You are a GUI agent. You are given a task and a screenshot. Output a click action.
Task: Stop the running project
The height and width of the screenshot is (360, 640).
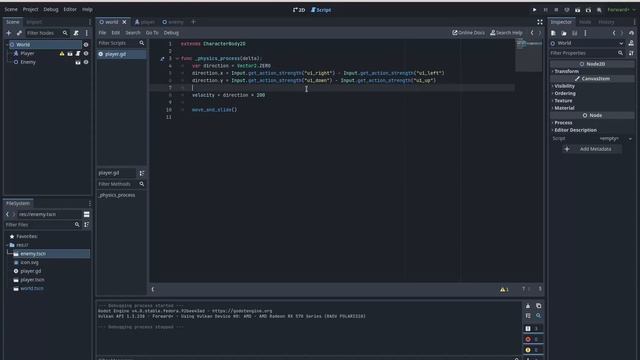click(556, 10)
